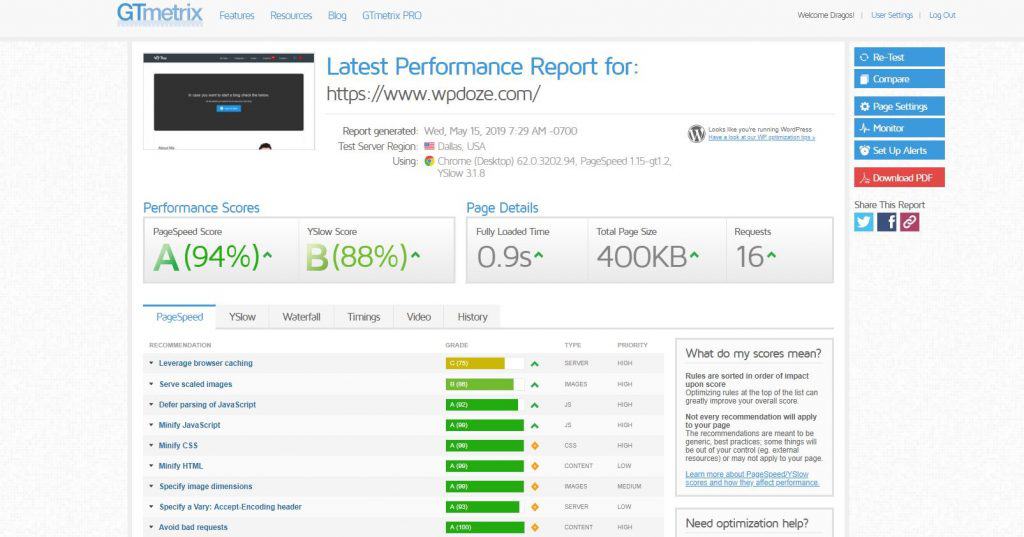Click orange diamond beside Avoid bad requests grade

click(535, 527)
